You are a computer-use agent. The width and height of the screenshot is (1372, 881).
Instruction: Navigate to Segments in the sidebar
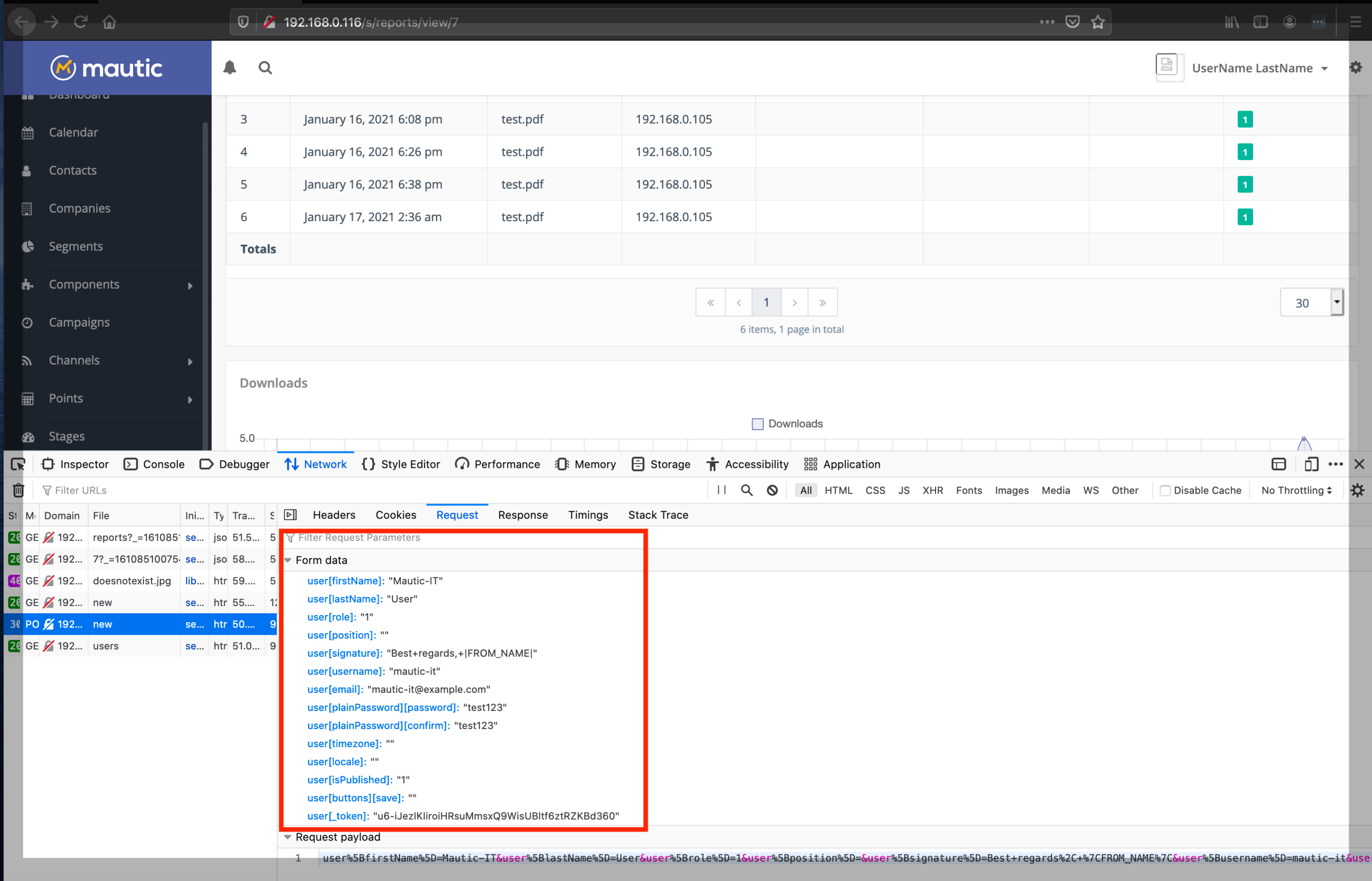(77, 246)
